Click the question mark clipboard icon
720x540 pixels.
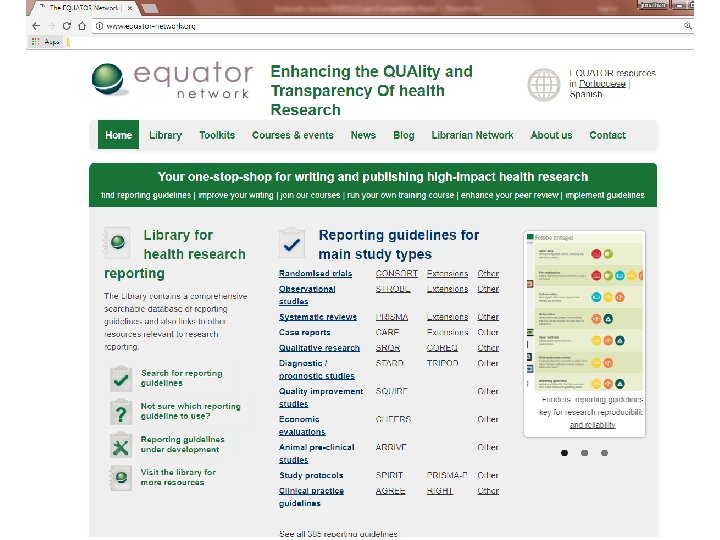click(121, 412)
